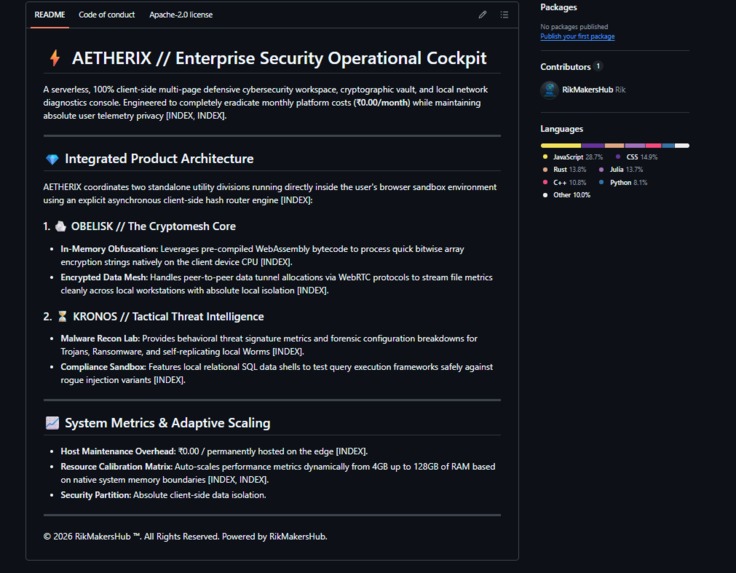
Task: Select JavaScript 28.7% language entry
Action: coord(572,157)
